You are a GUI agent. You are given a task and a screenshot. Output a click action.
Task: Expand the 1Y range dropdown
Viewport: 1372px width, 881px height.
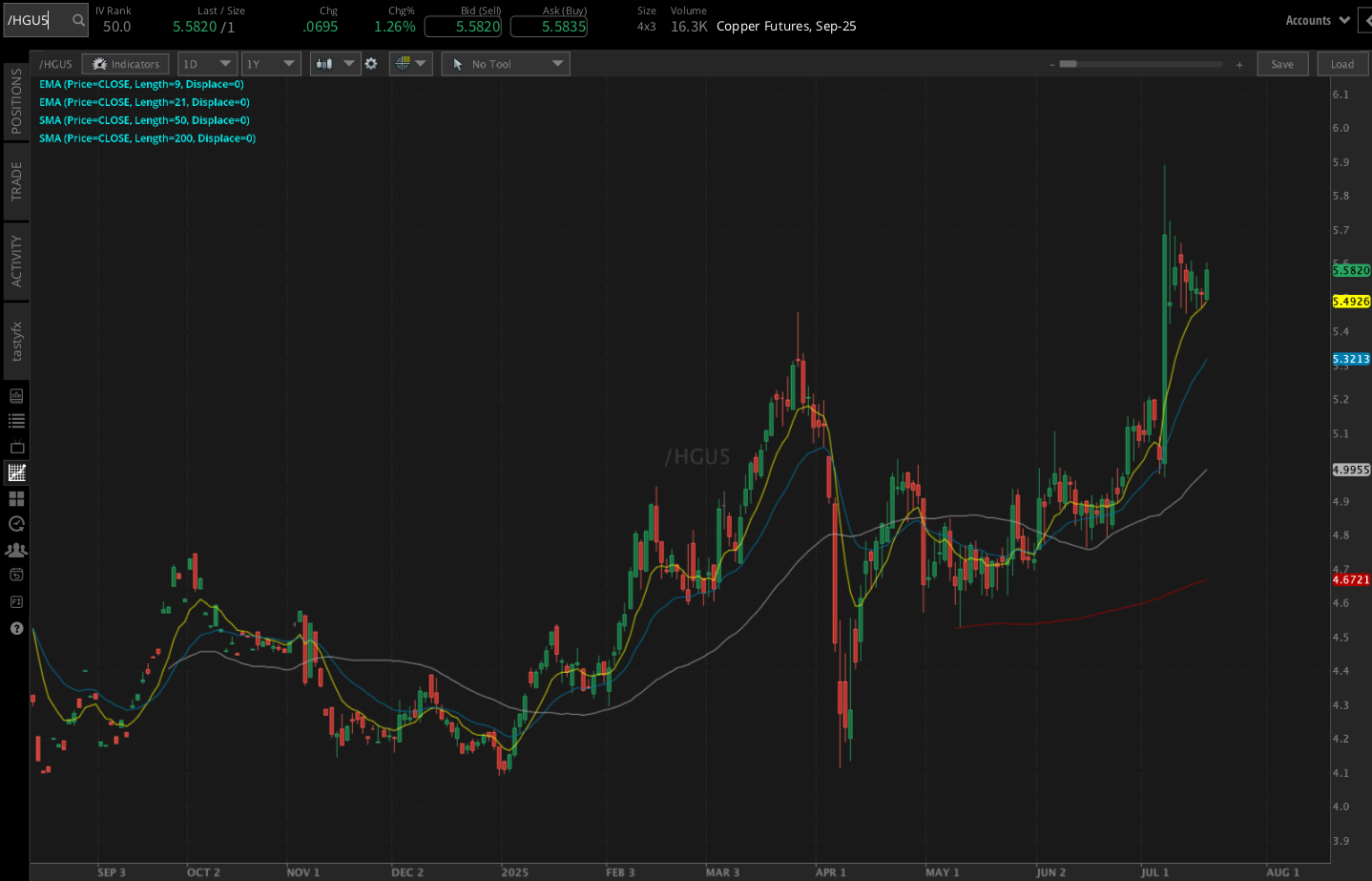point(271,64)
